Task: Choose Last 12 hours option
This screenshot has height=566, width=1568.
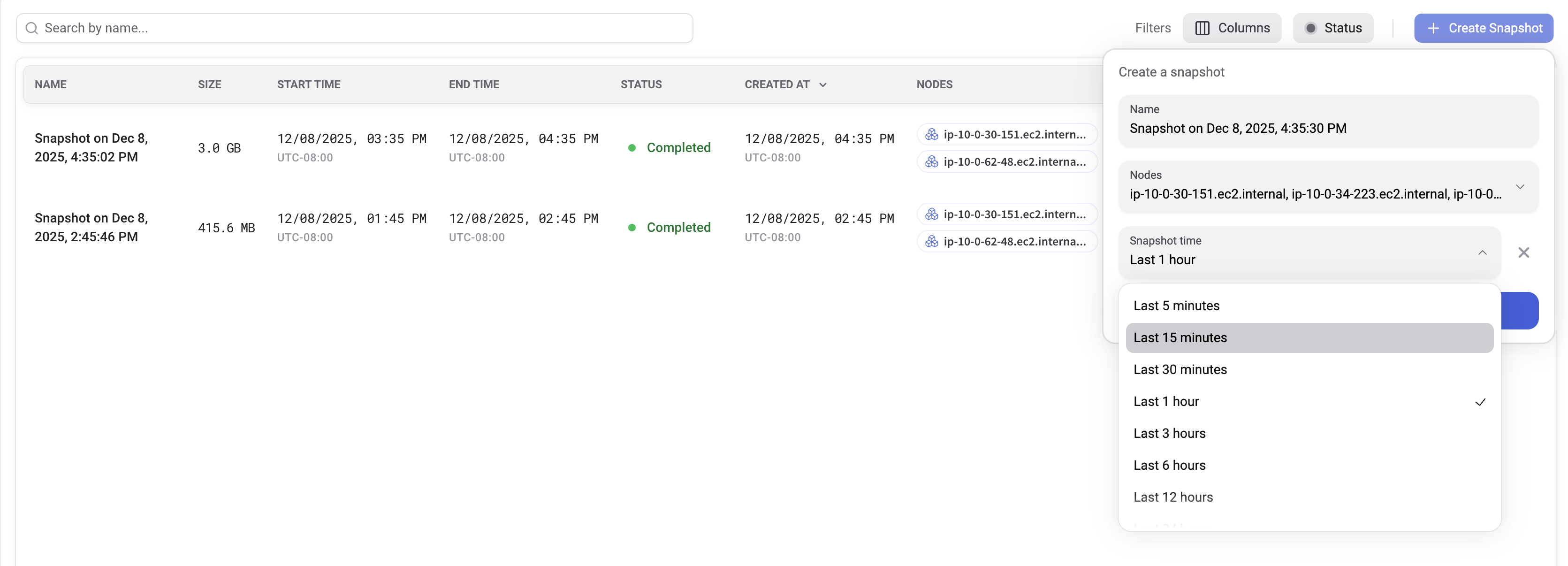Action: point(1172,497)
